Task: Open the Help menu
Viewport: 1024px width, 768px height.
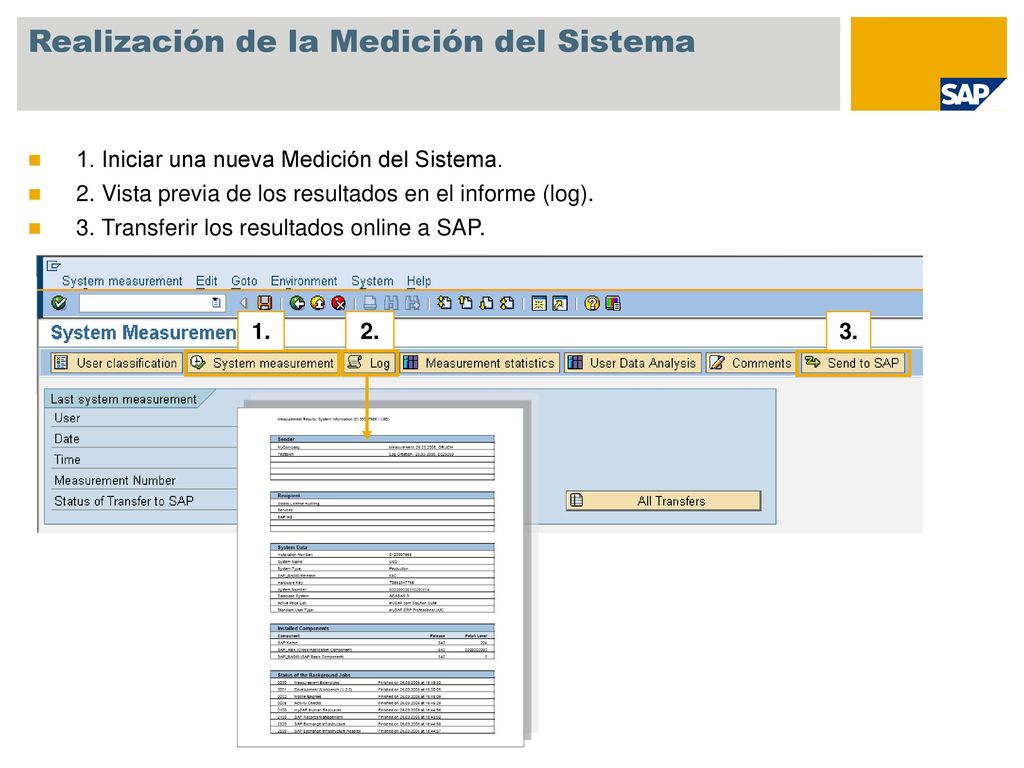Action: [x=419, y=281]
